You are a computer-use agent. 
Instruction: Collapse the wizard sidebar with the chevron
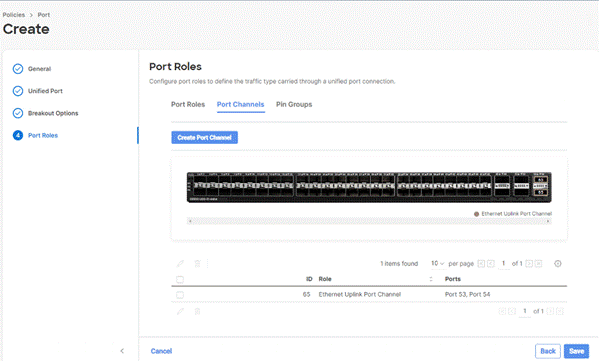coord(122,351)
